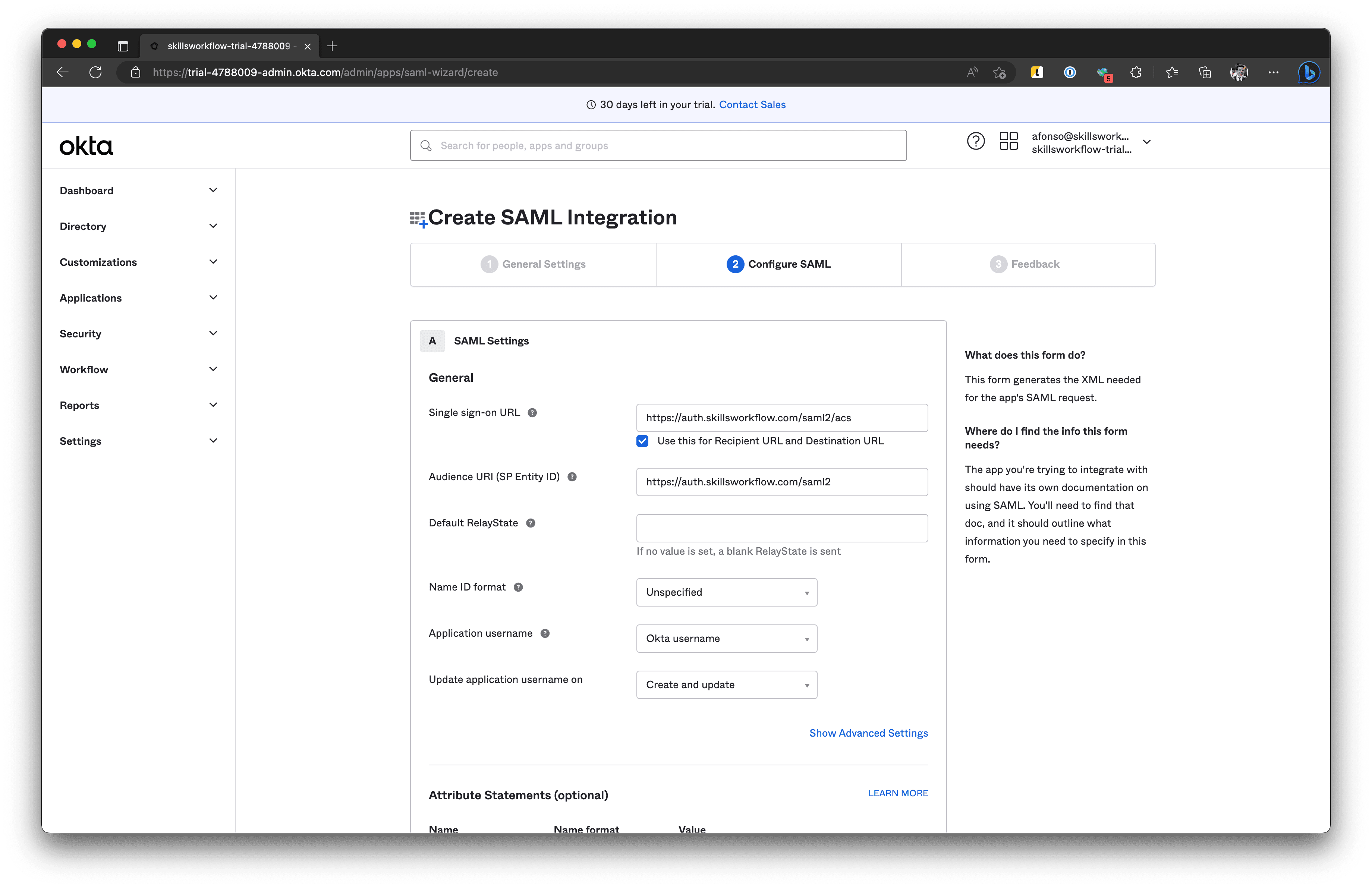Open Read Aloud in address bar
1372x888 pixels.
click(x=972, y=72)
